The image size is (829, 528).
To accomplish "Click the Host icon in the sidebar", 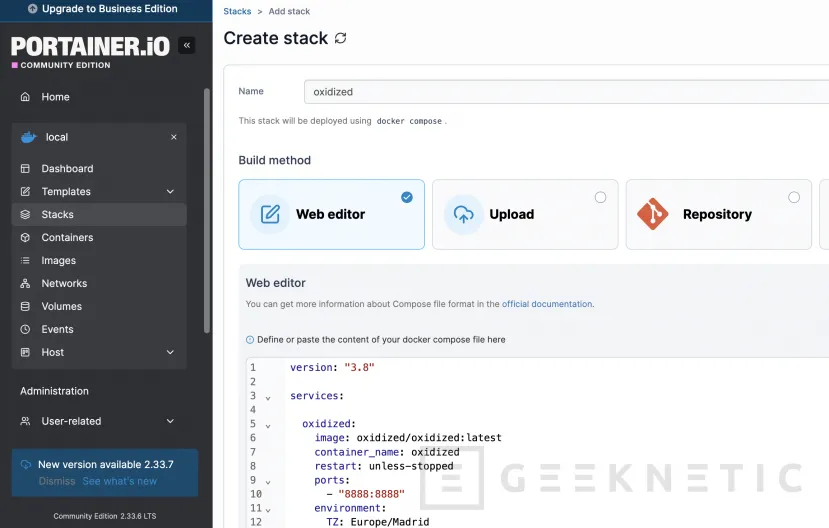I will [25, 352].
